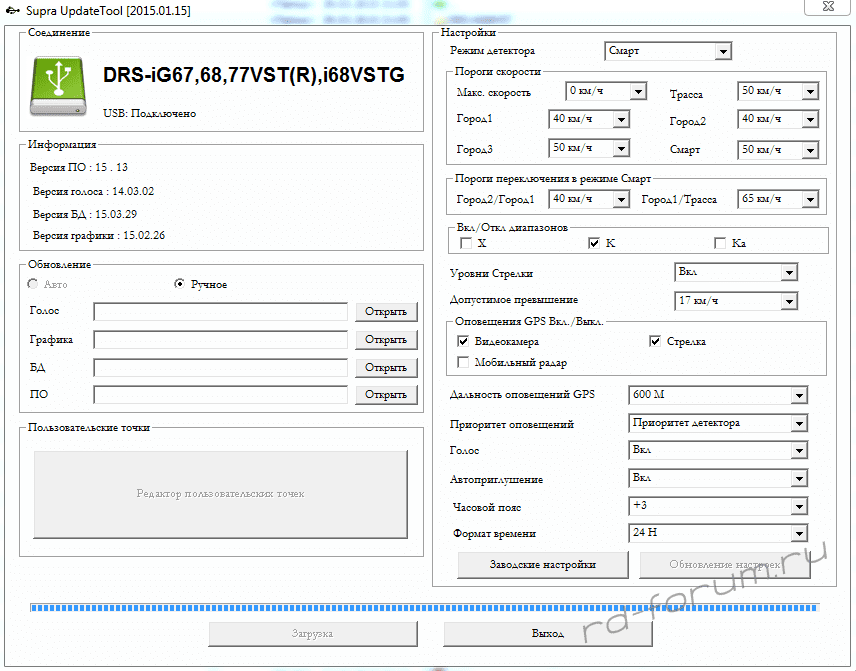Click the Версия графики : 15.02.26 text
This screenshot has width=856, height=671.
tap(99, 236)
